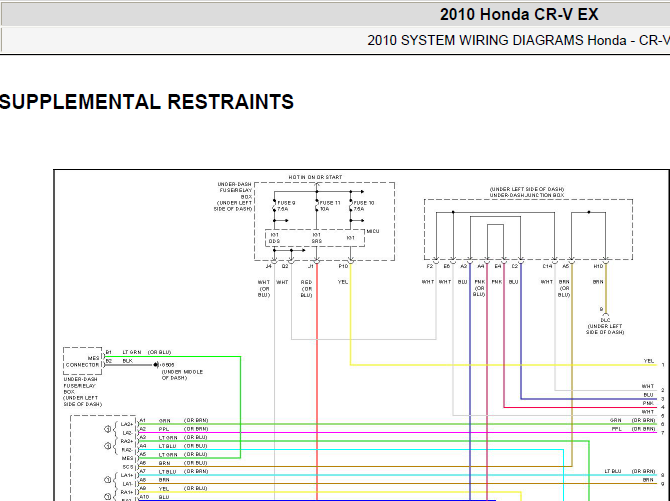
Task: Click connector pin label 'P10'
Action: [x=343, y=266]
